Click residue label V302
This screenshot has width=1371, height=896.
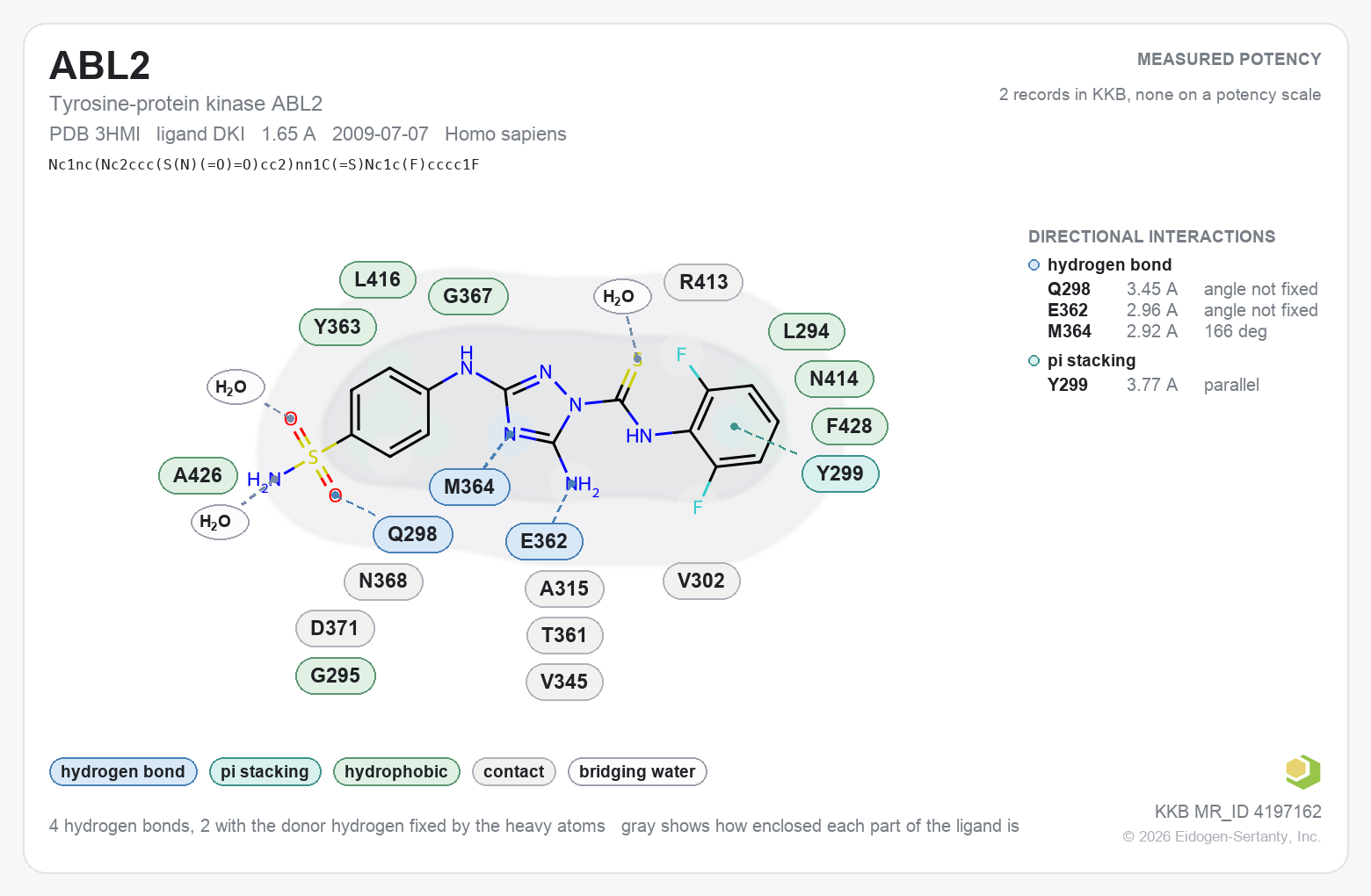tap(702, 582)
